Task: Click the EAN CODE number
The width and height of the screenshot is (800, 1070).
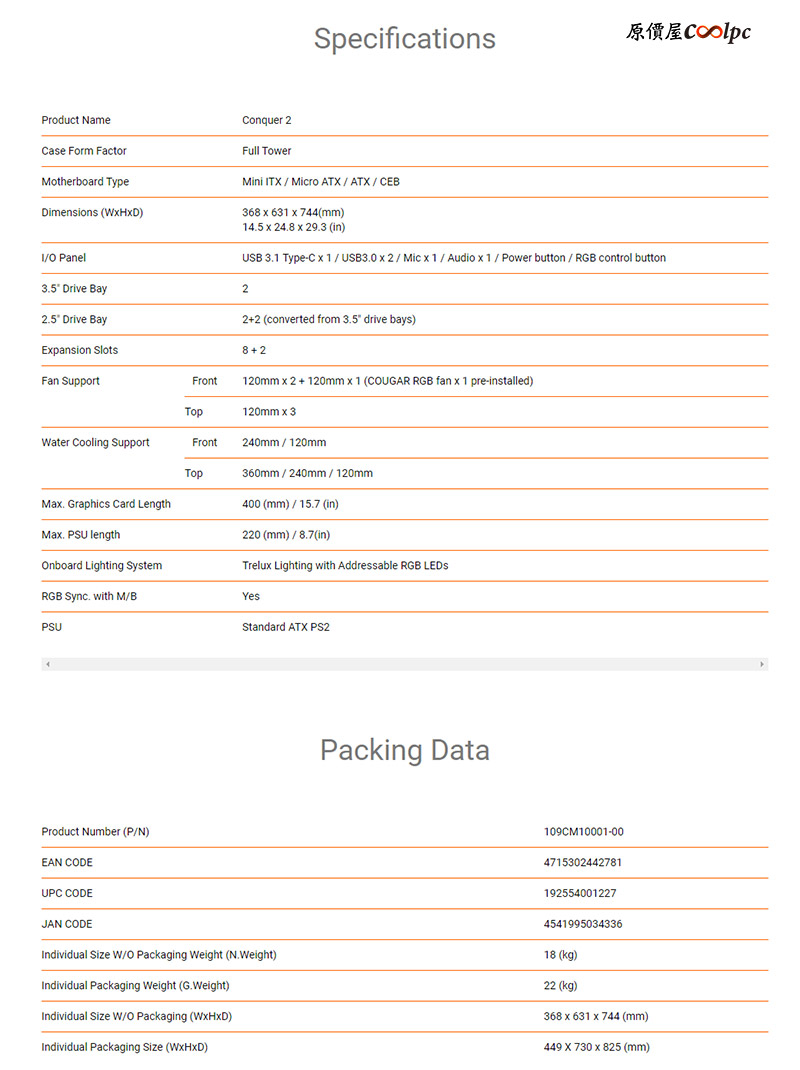Action: (x=583, y=863)
